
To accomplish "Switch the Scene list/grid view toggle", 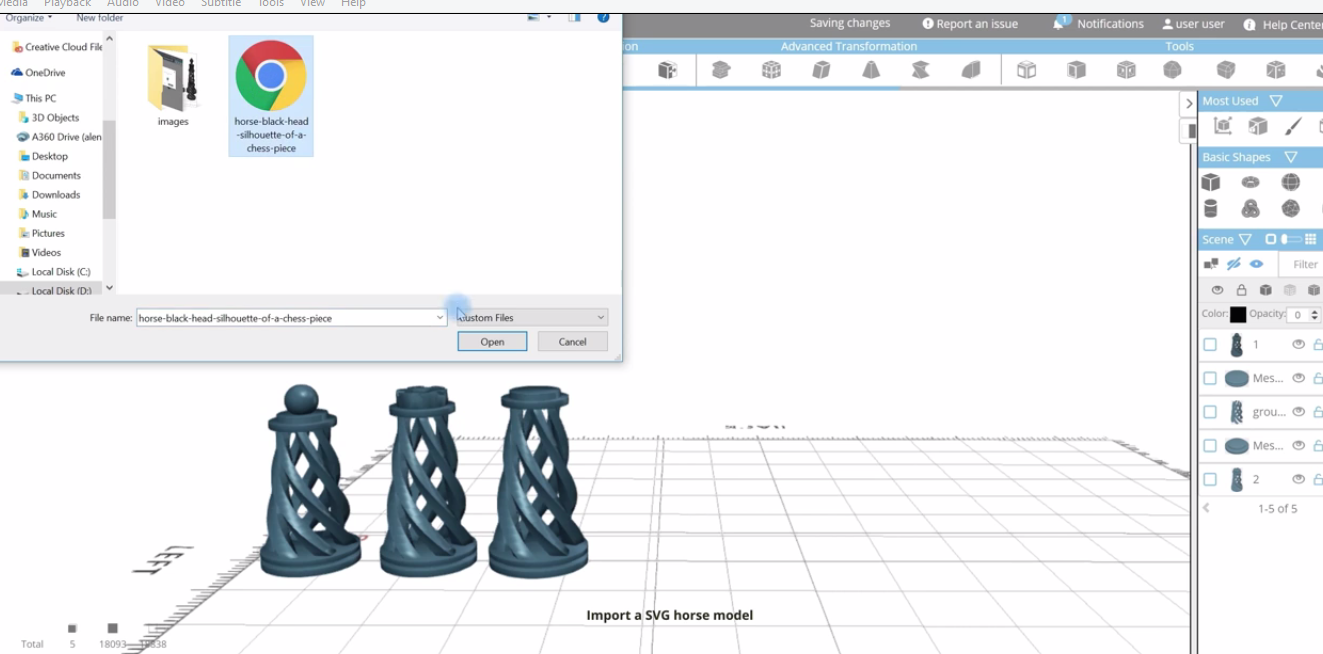I will [1290, 239].
